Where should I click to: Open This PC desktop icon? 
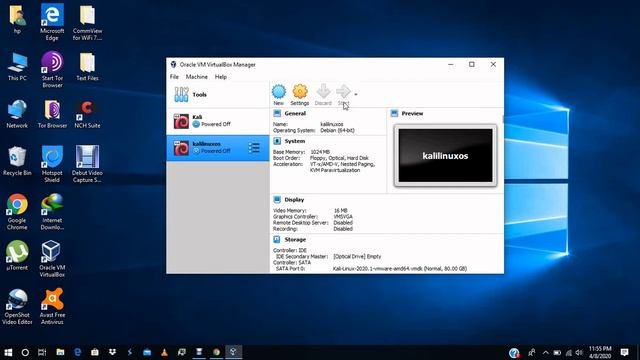point(17,67)
